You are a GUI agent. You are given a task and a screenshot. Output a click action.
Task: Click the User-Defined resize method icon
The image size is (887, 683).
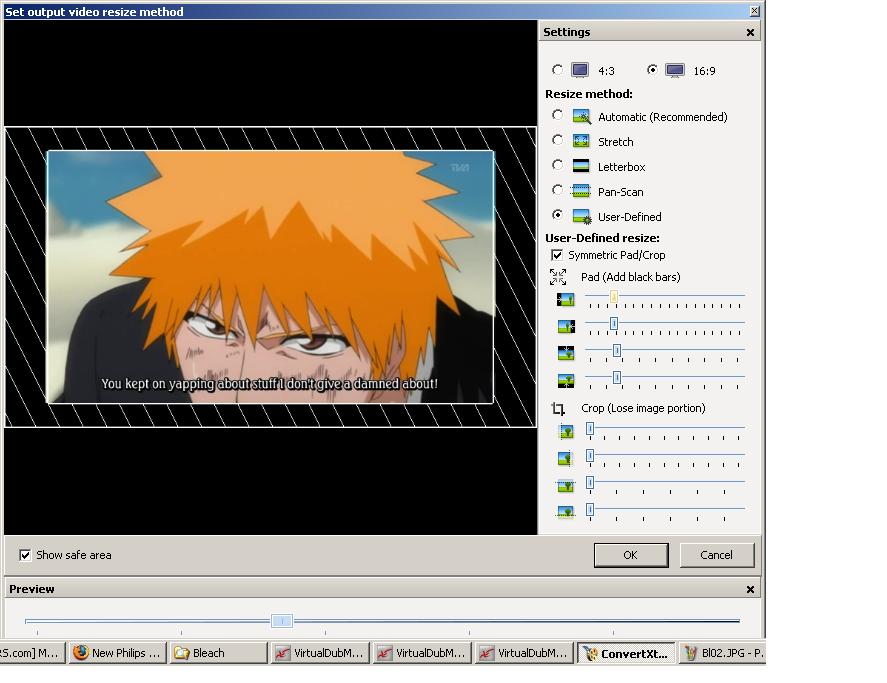tap(582, 216)
